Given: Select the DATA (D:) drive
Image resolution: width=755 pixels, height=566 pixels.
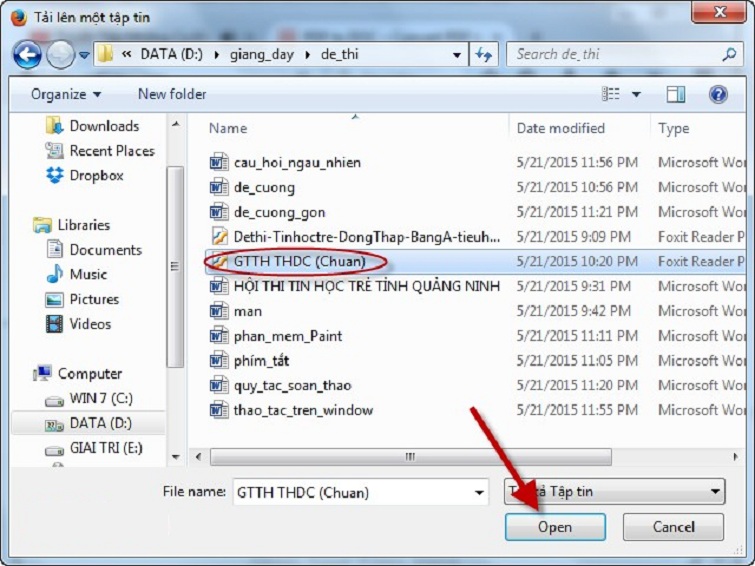Looking at the screenshot, I should (x=100, y=423).
